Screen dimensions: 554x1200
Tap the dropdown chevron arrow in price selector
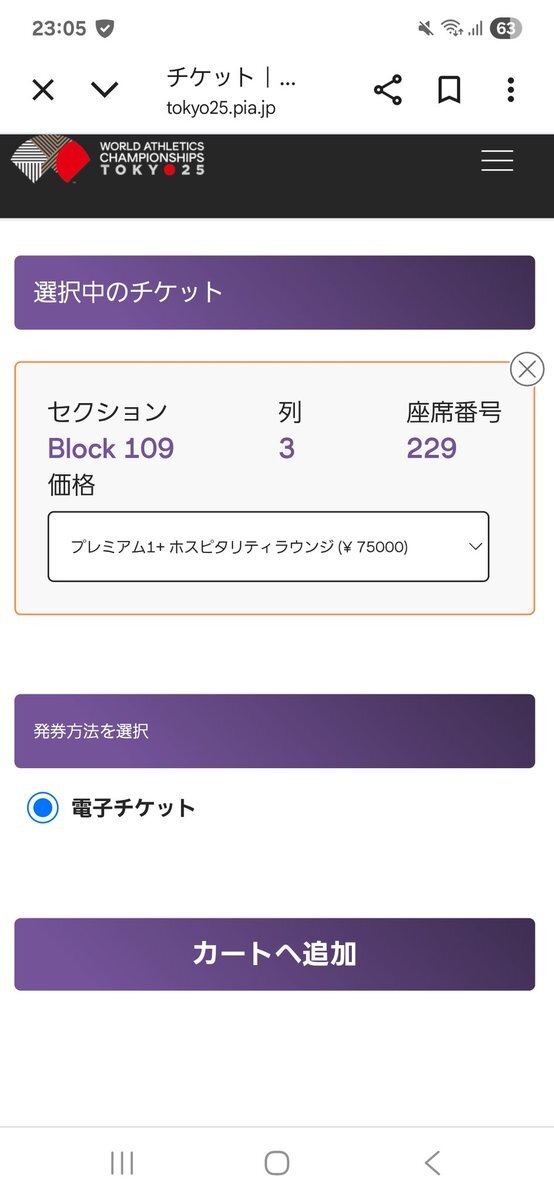pyautogui.click(x=476, y=547)
